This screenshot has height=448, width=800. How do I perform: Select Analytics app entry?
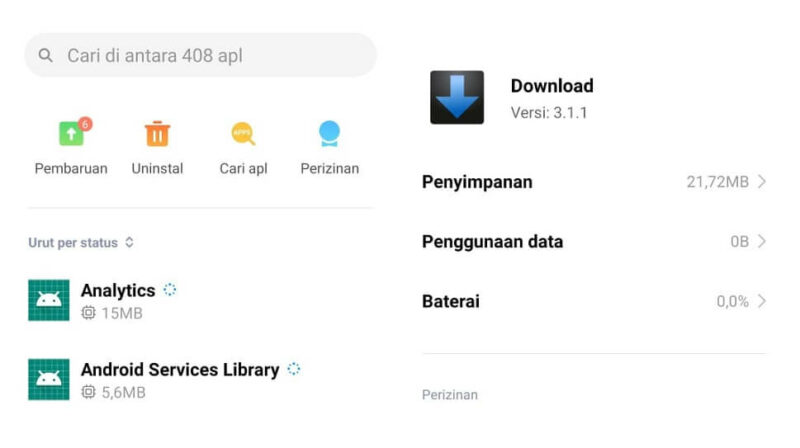[x=201, y=300]
